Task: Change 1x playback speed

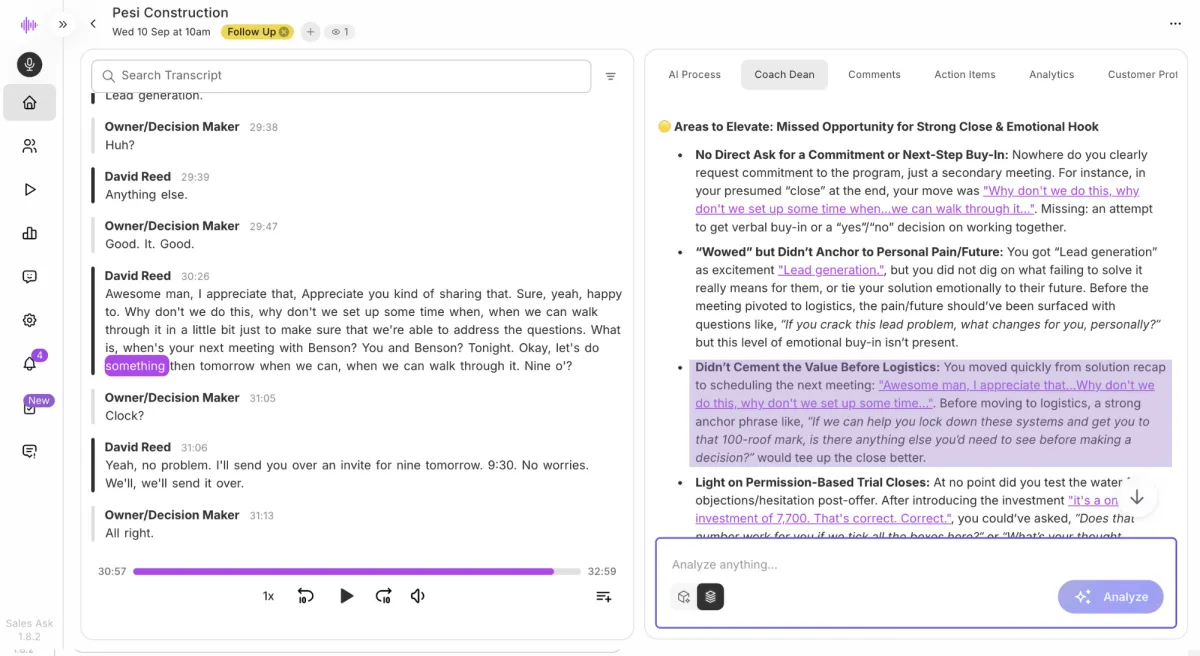Action: pyautogui.click(x=268, y=596)
